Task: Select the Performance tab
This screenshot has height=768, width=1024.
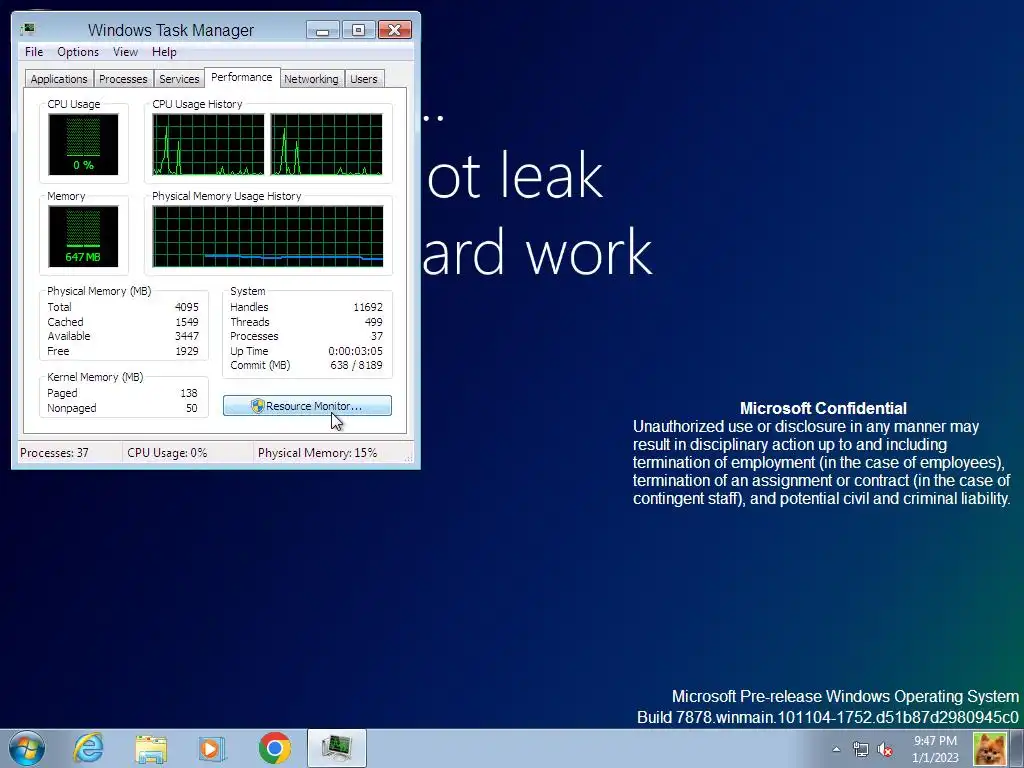Action: [242, 77]
